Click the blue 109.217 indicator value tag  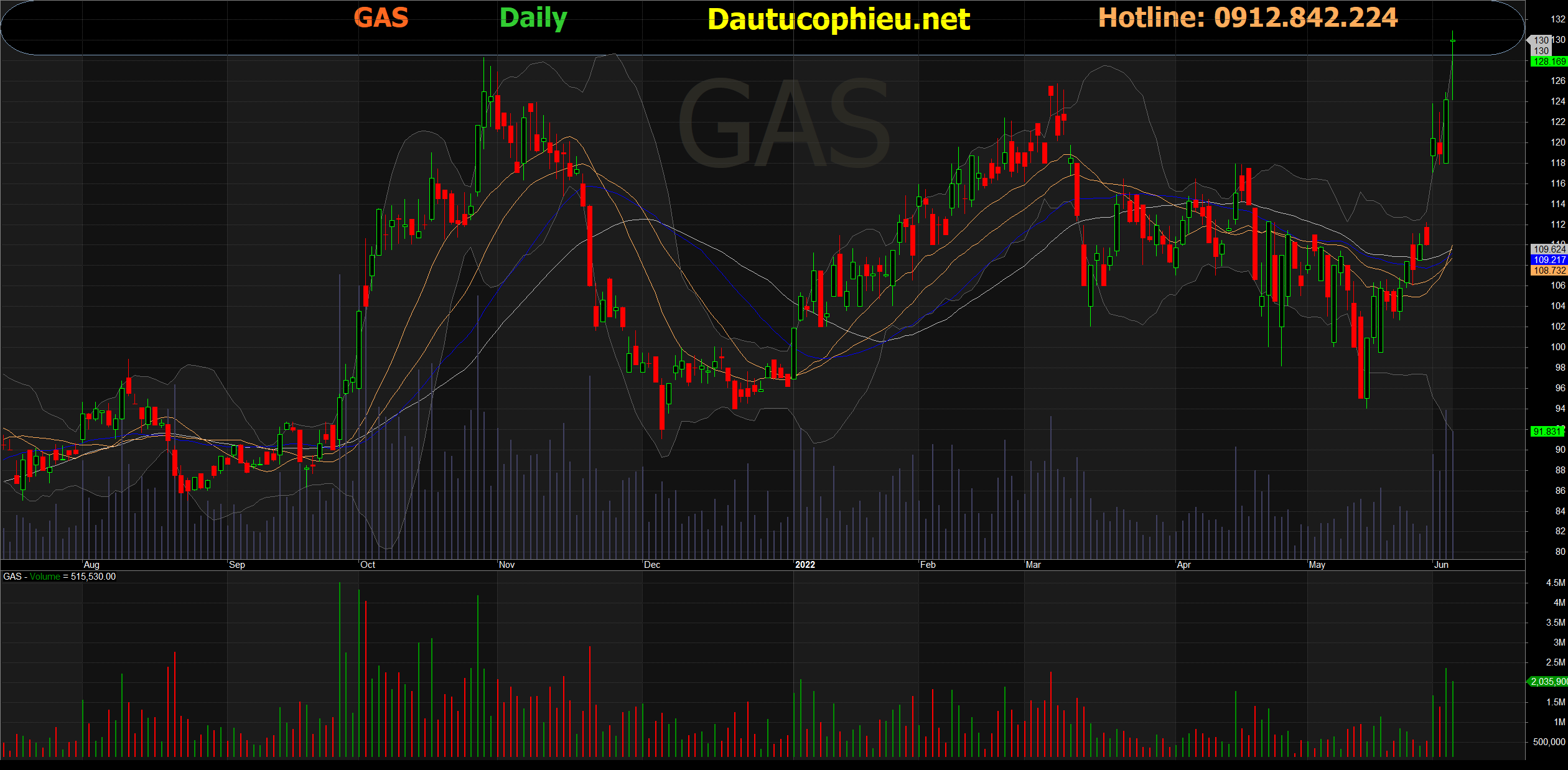[x=1548, y=260]
